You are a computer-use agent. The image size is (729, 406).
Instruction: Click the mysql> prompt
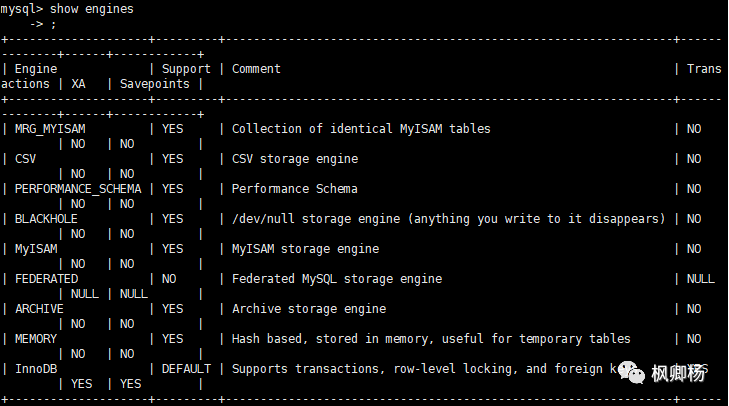pyautogui.click(x=22, y=9)
